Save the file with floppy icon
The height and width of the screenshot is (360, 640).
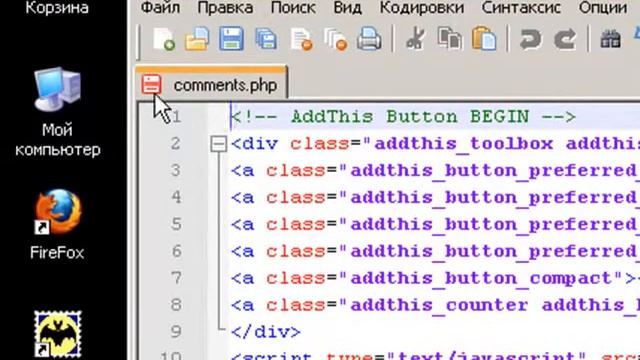(231, 39)
